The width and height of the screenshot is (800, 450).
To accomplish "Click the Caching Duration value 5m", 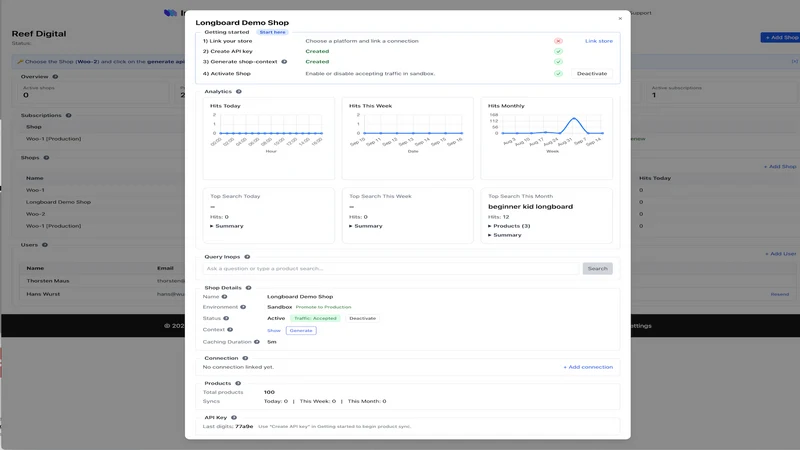I will pos(271,342).
